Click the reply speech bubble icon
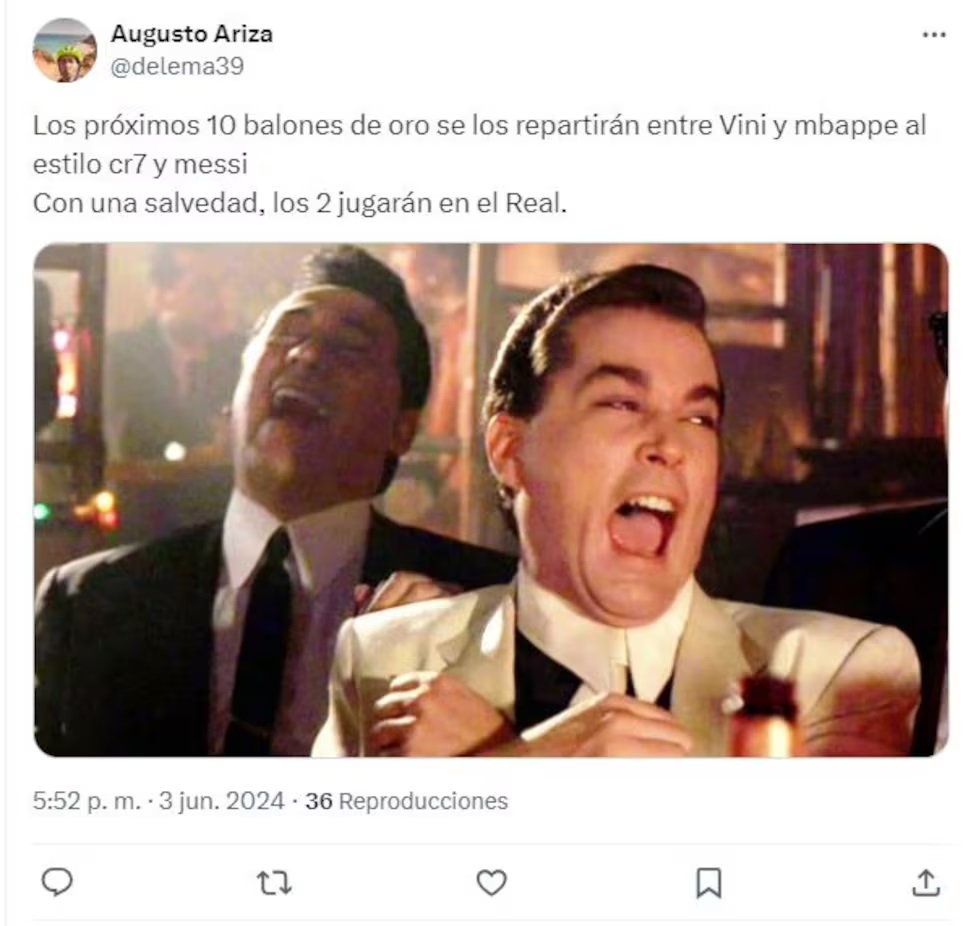This screenshot has height=926, width=976. coord(57,882)
